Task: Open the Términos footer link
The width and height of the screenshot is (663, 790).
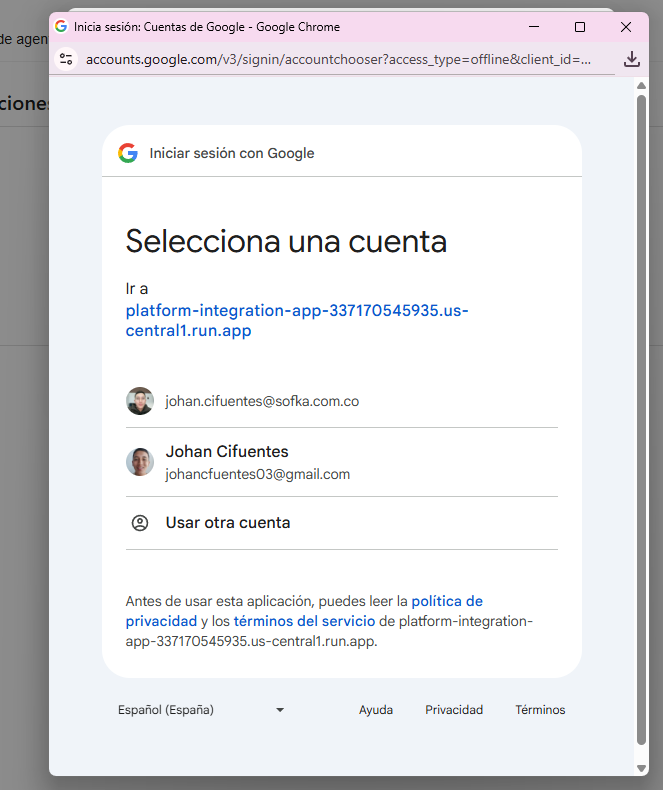Action: pos(540,710)
